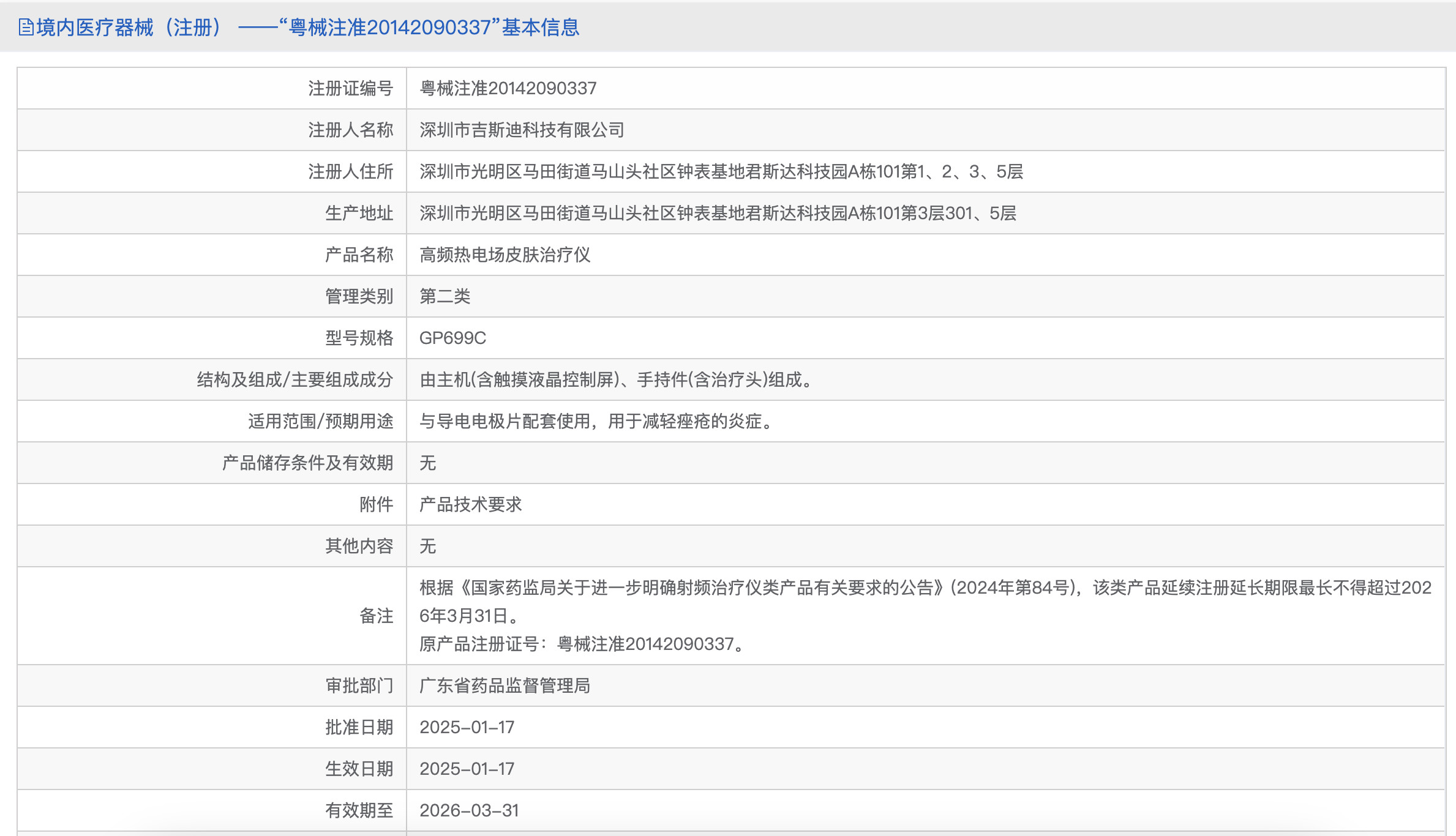Click the 附件 row label
Viewport: 1456px width, 836px height.
[x=376, y=504]
